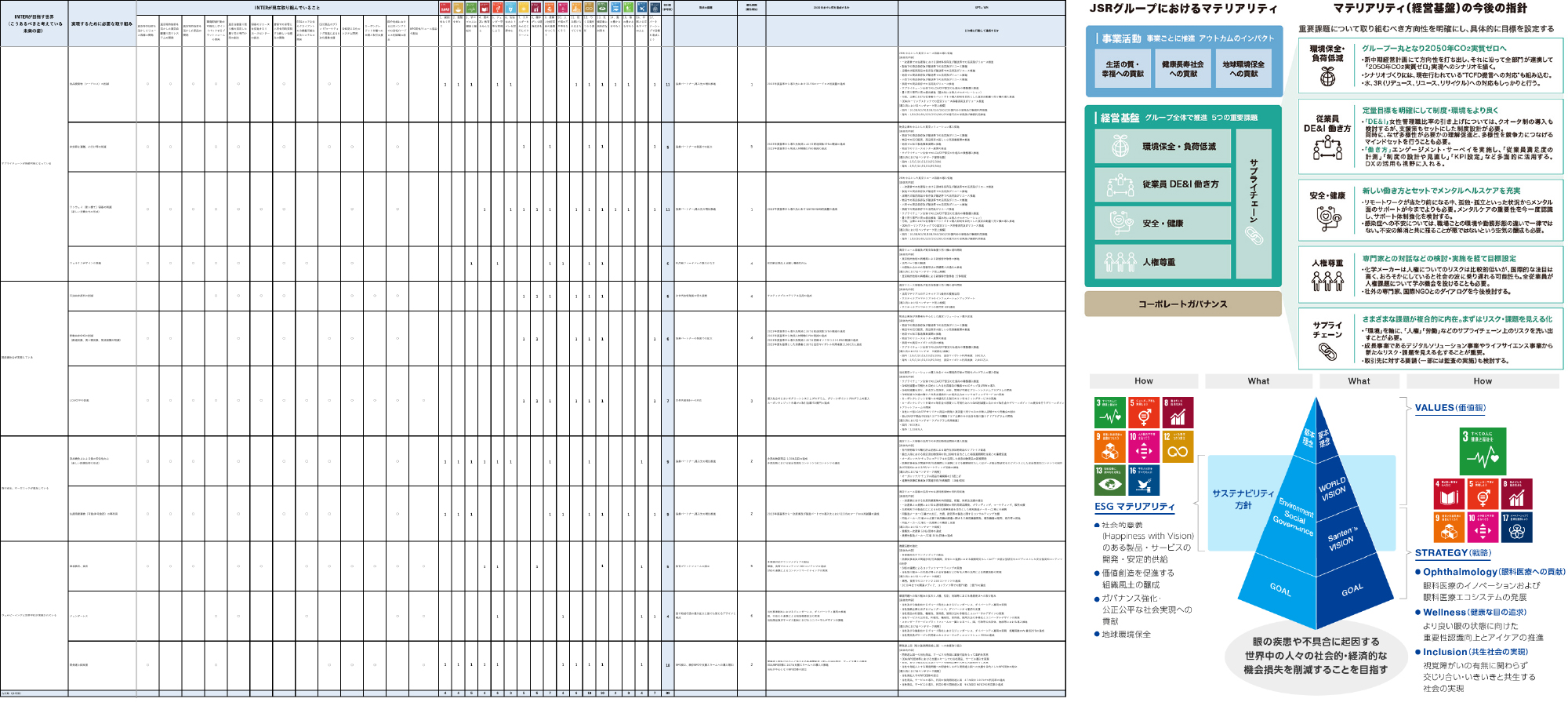1568x706 pixels.
Task: Click the SDG 16 dove icon
Action: 1143,480
